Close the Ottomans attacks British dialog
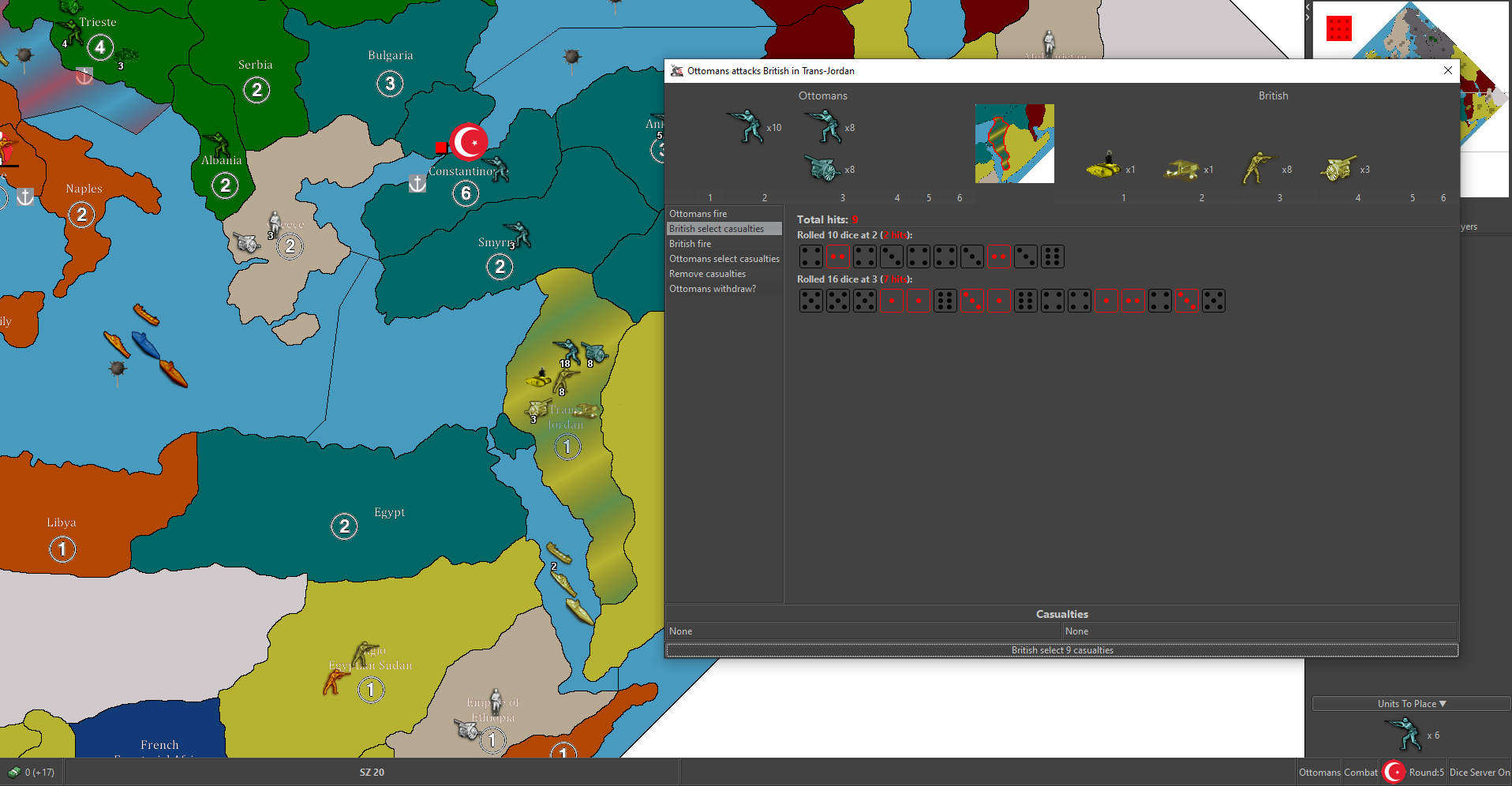The width and height of the screenshot is (1512, 786). click(x=1448, y=70)
